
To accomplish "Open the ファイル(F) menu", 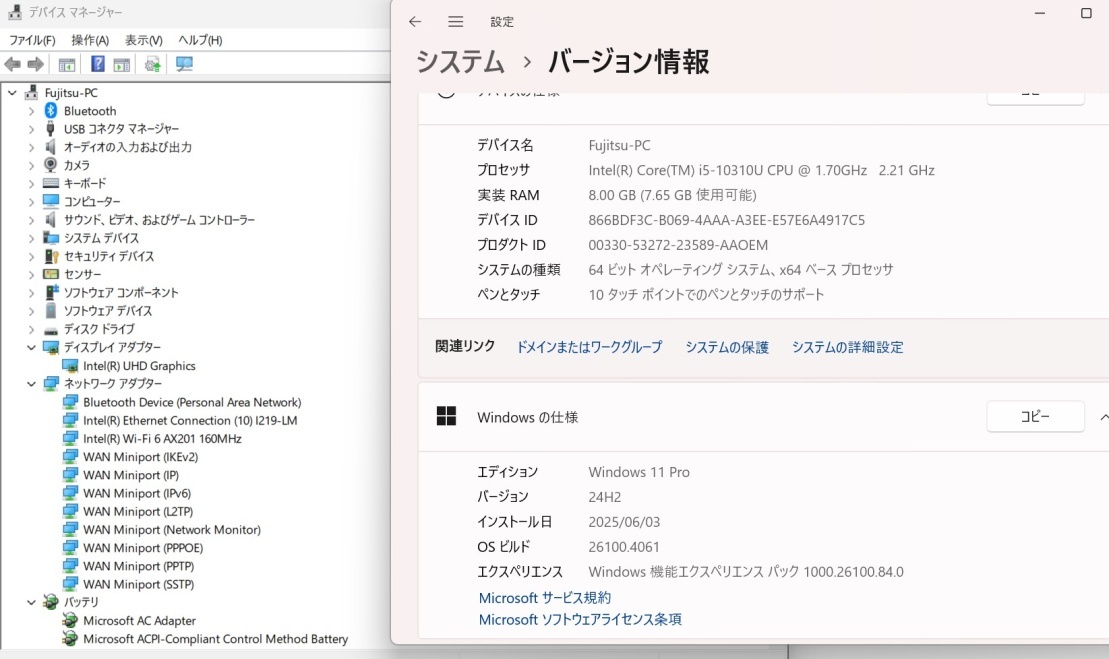I will click(x=32, y=40).
